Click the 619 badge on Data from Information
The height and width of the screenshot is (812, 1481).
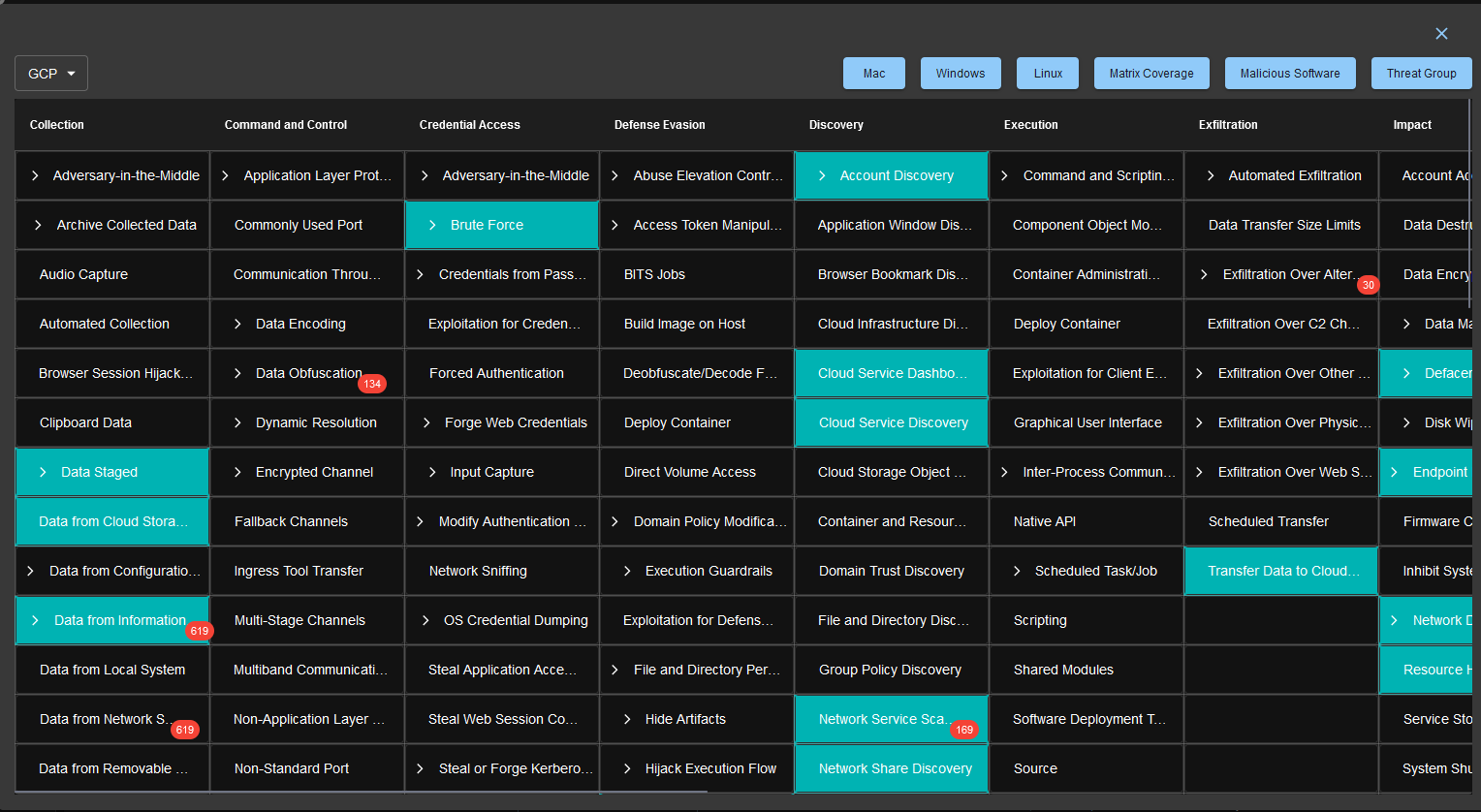pos(199,631)
